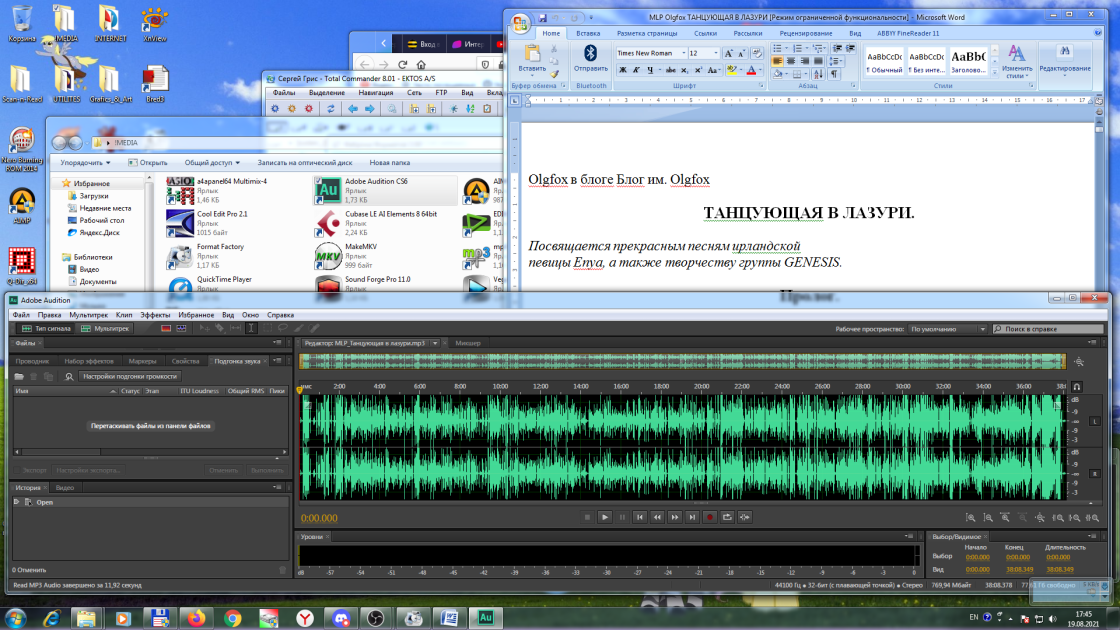The image size is (1120, 630).
Task: Click Show paragraph marks (¶) icon in Word
Action: pyautogui.click(x=834, y=74)
